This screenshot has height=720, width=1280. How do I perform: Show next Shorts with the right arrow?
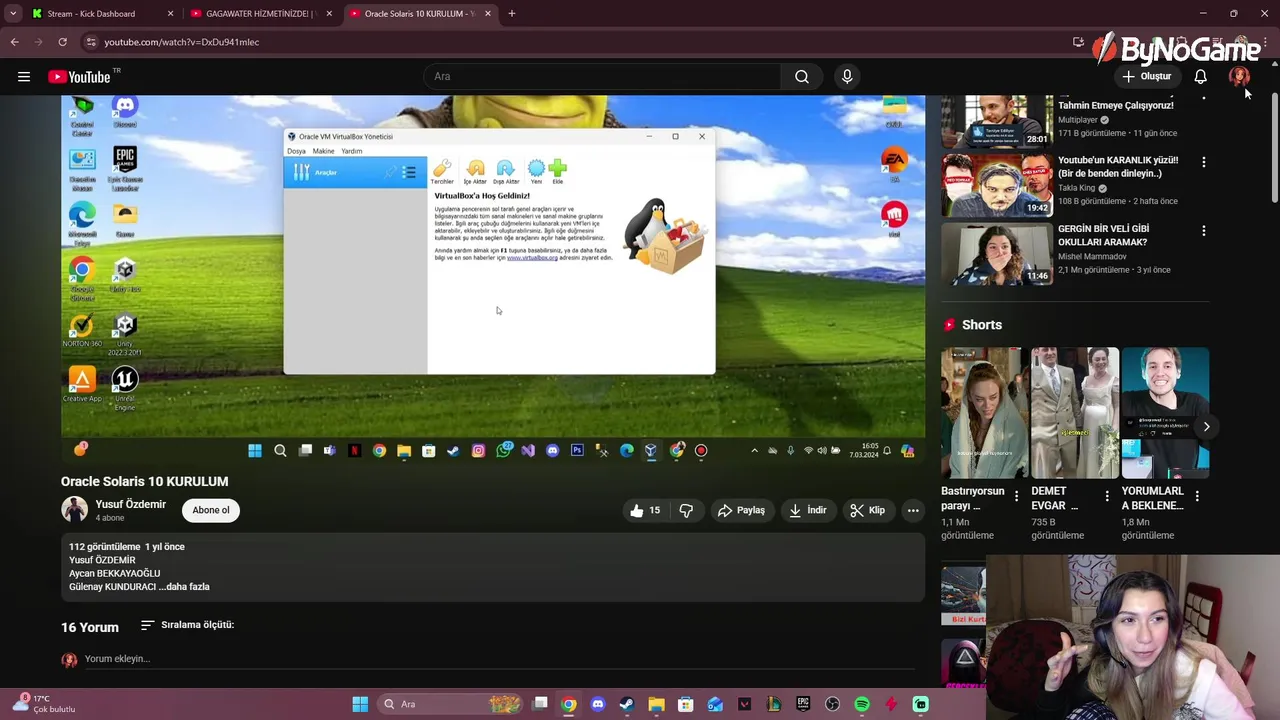coord(1206,426)
